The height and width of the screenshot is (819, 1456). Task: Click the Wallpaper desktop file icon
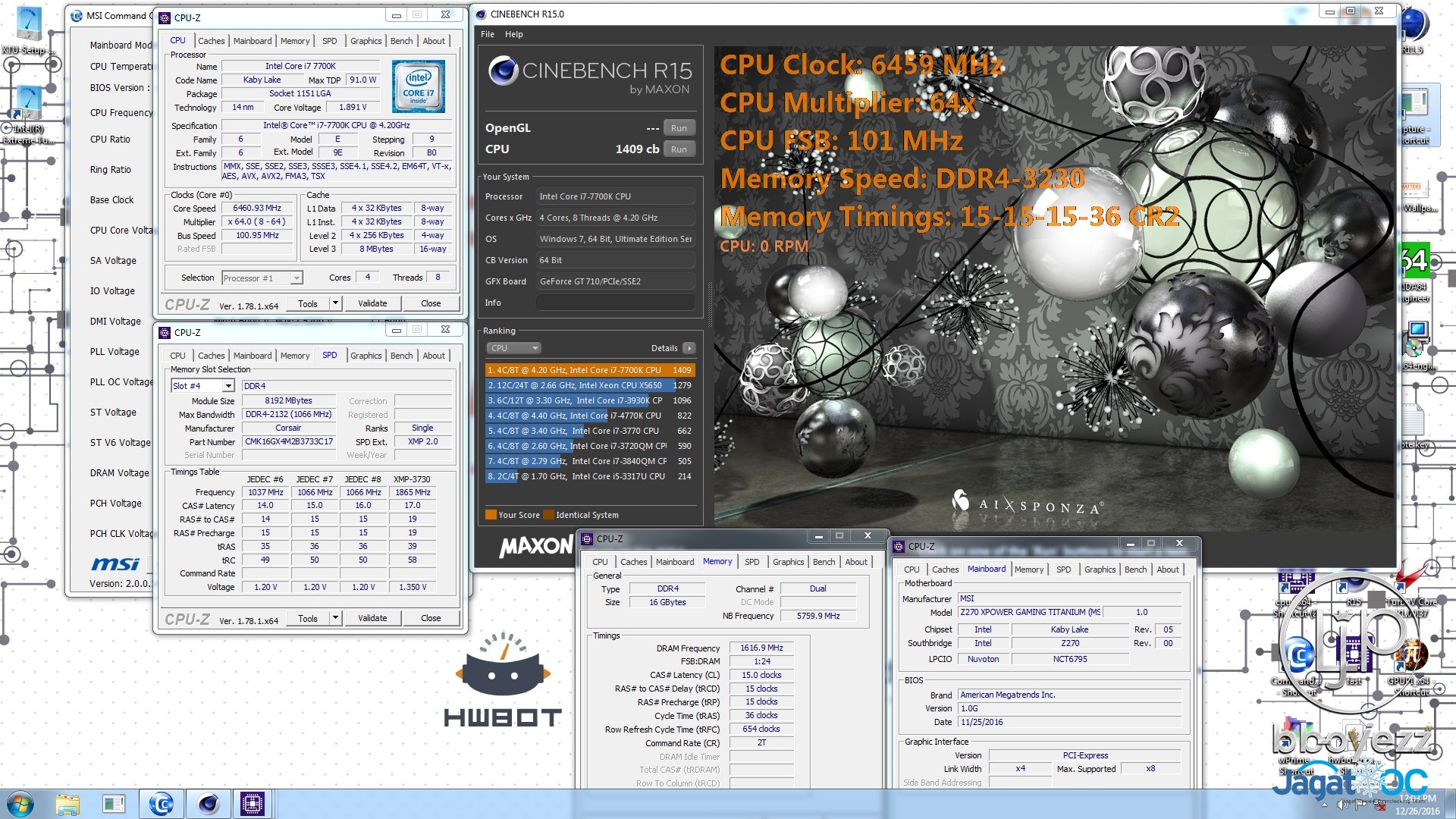tap(1417, 196)
